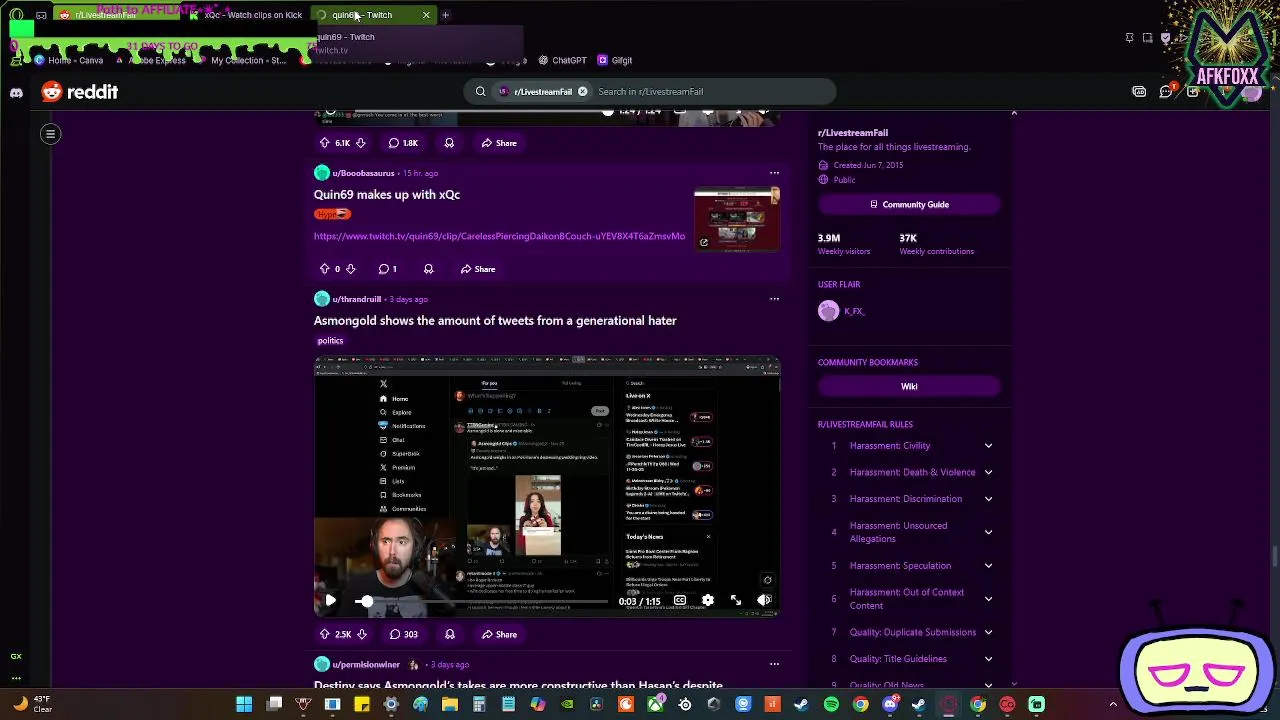This screenshot has height=720, width=1280.
Task: Focus the Search in r/LivestreamFail field
Action: [712, 91]
